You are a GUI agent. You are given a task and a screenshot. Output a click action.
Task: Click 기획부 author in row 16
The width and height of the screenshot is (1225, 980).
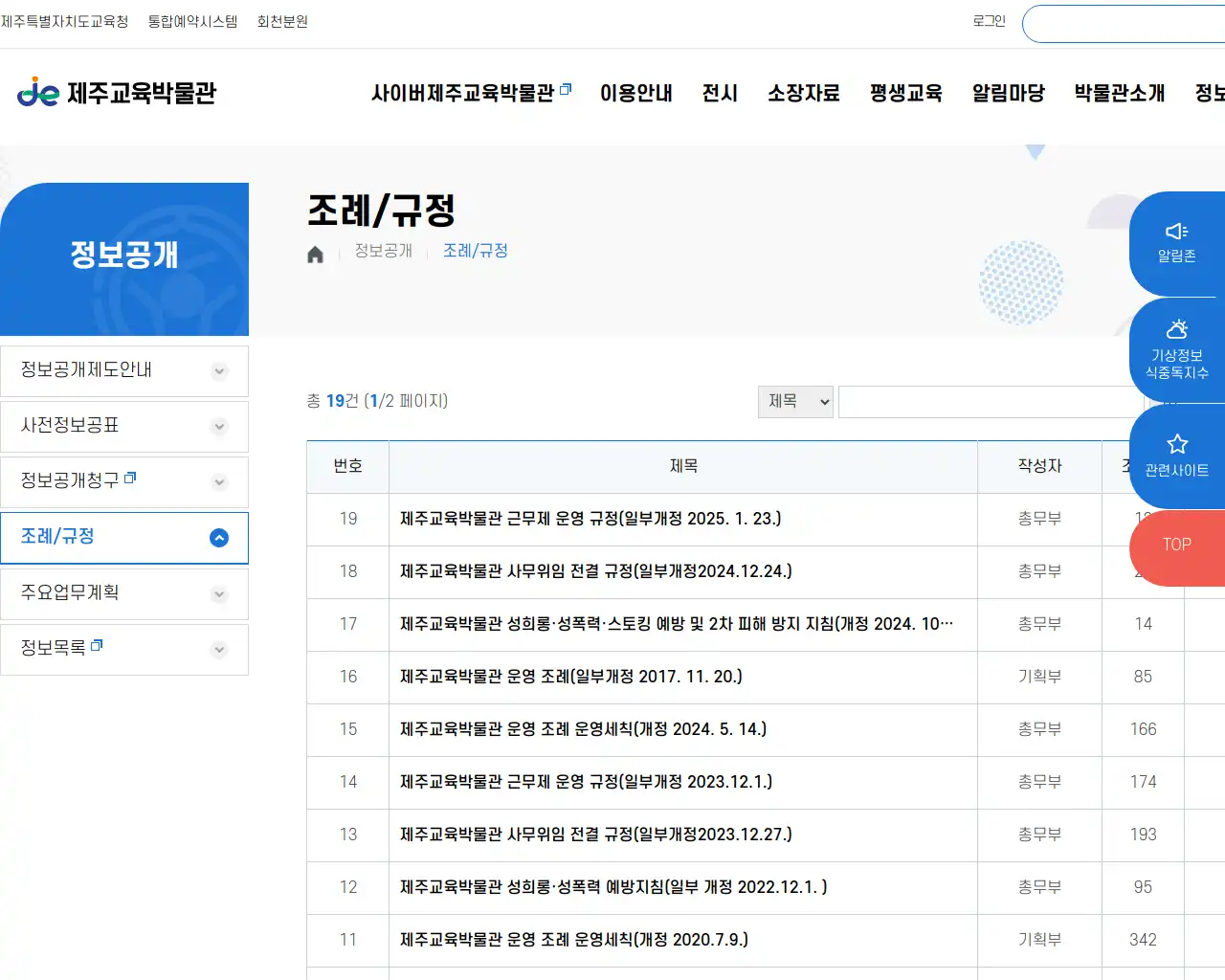pos(1040,677)
